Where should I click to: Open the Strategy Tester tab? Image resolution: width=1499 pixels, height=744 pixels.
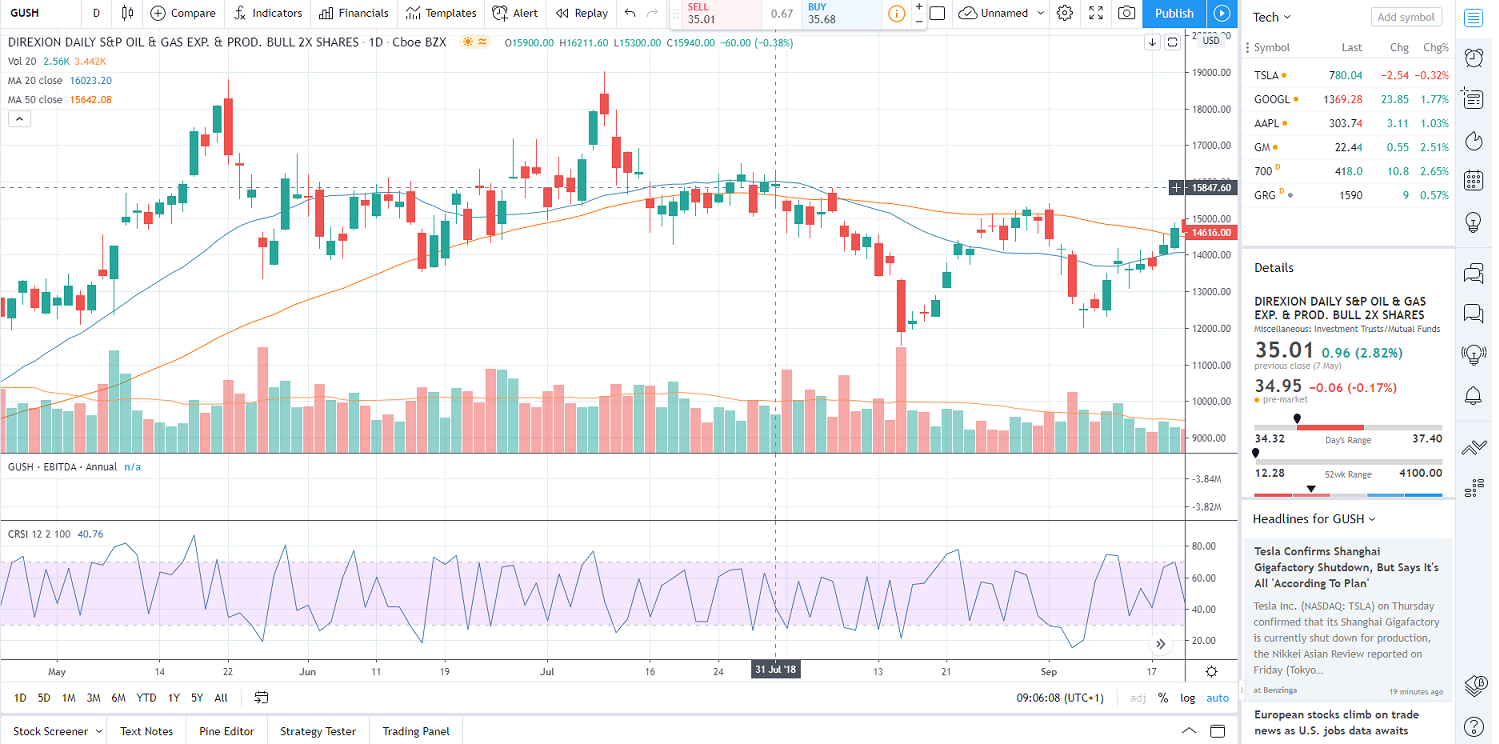(318, 731)
